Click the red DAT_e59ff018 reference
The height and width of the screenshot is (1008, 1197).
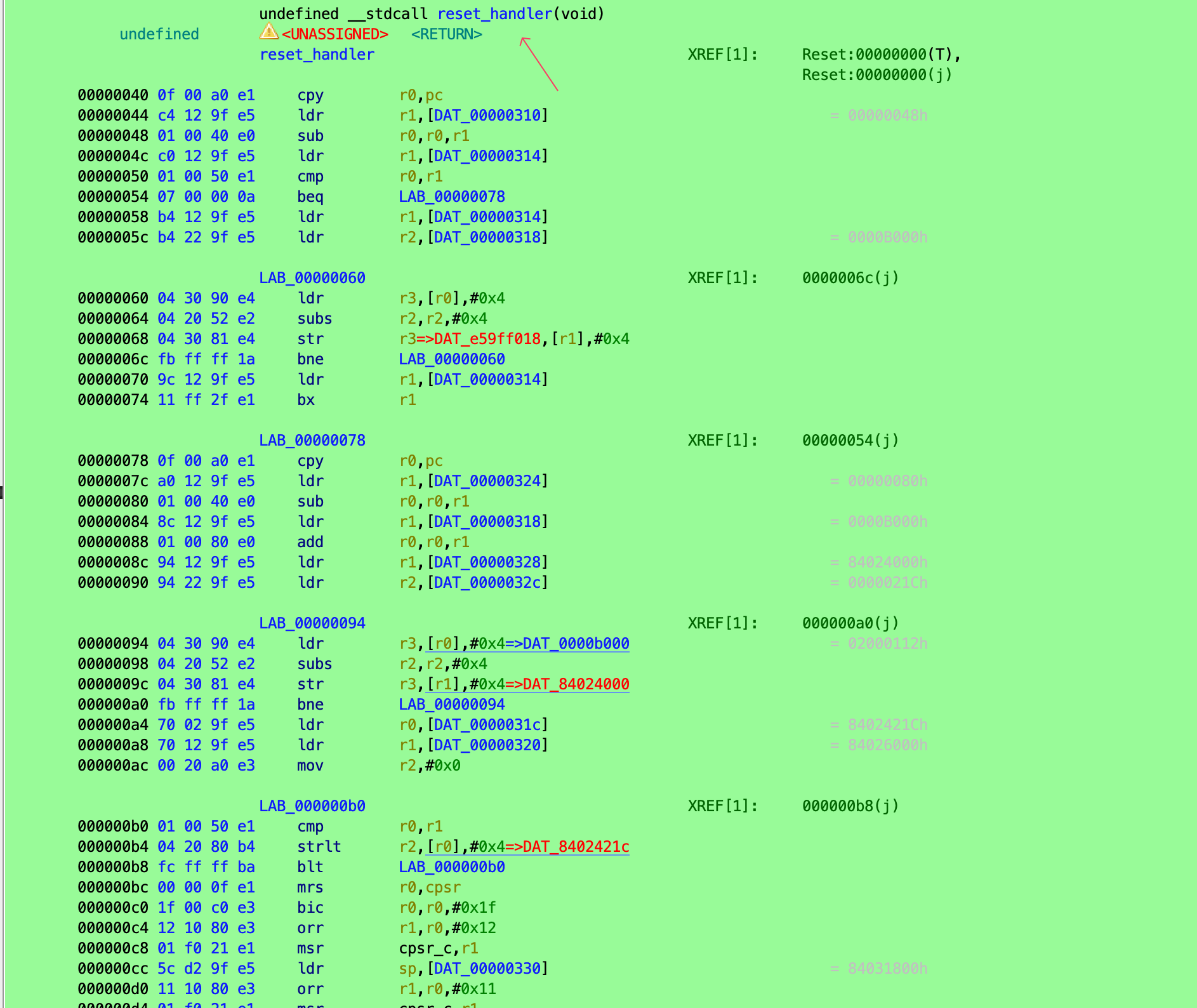tap(487, 339)
